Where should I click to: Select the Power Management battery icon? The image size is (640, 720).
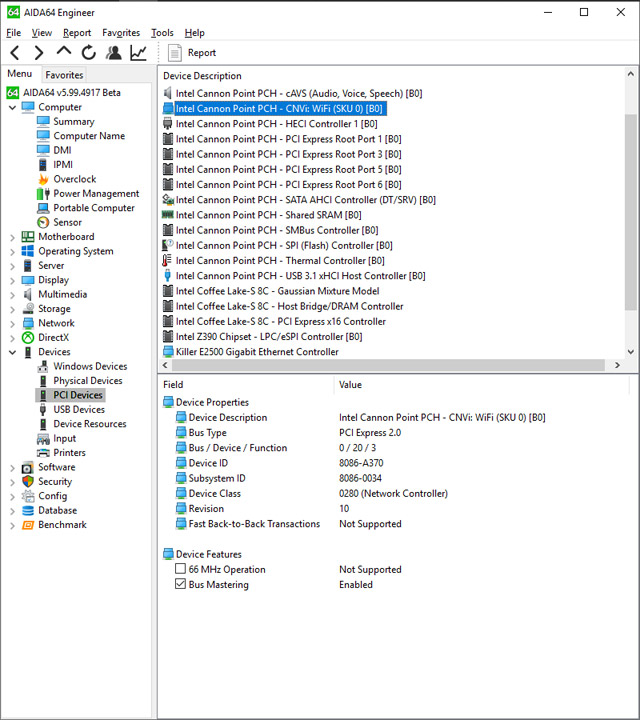tap(43, 193)
